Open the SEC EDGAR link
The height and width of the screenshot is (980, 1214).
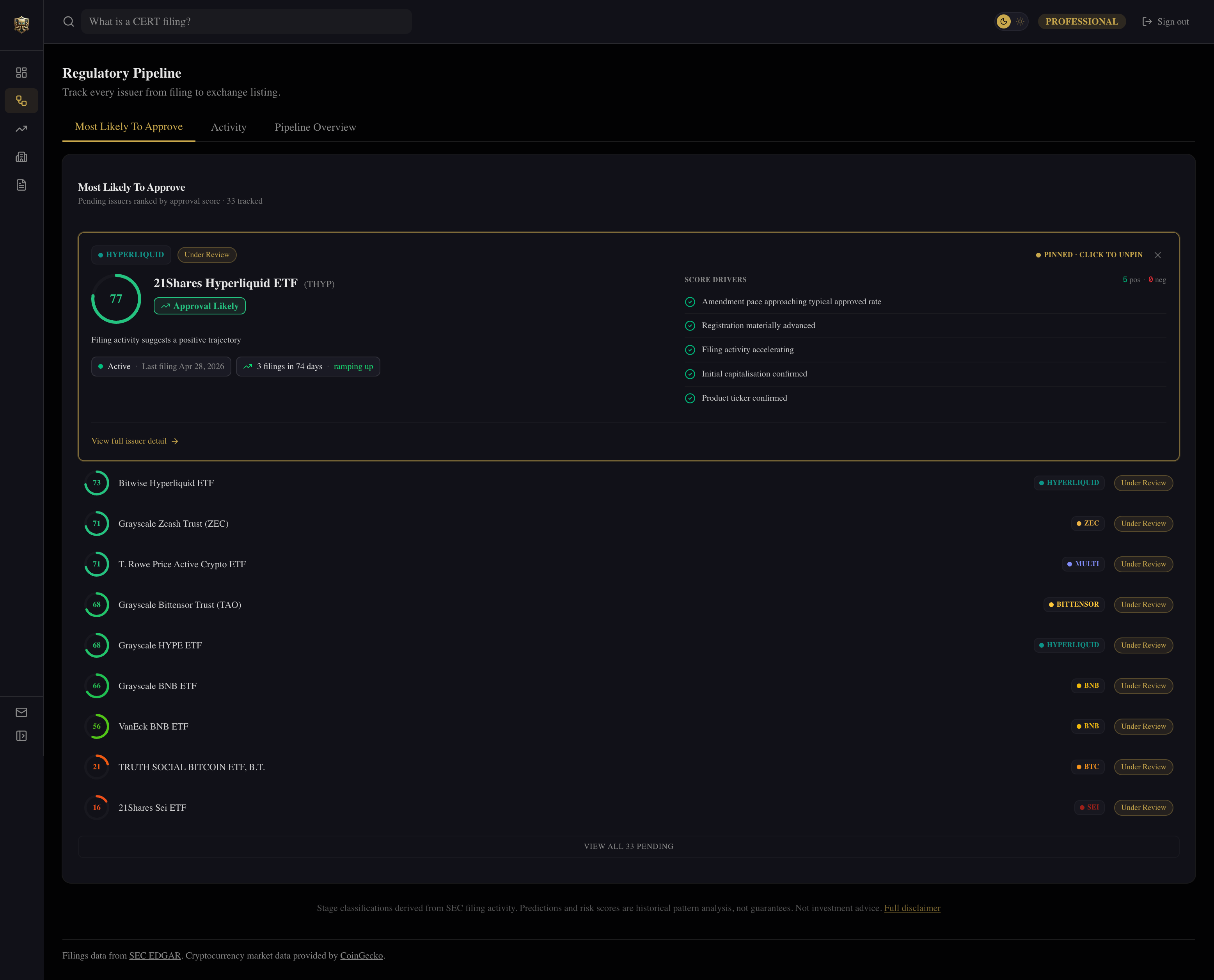coord(154,955)
